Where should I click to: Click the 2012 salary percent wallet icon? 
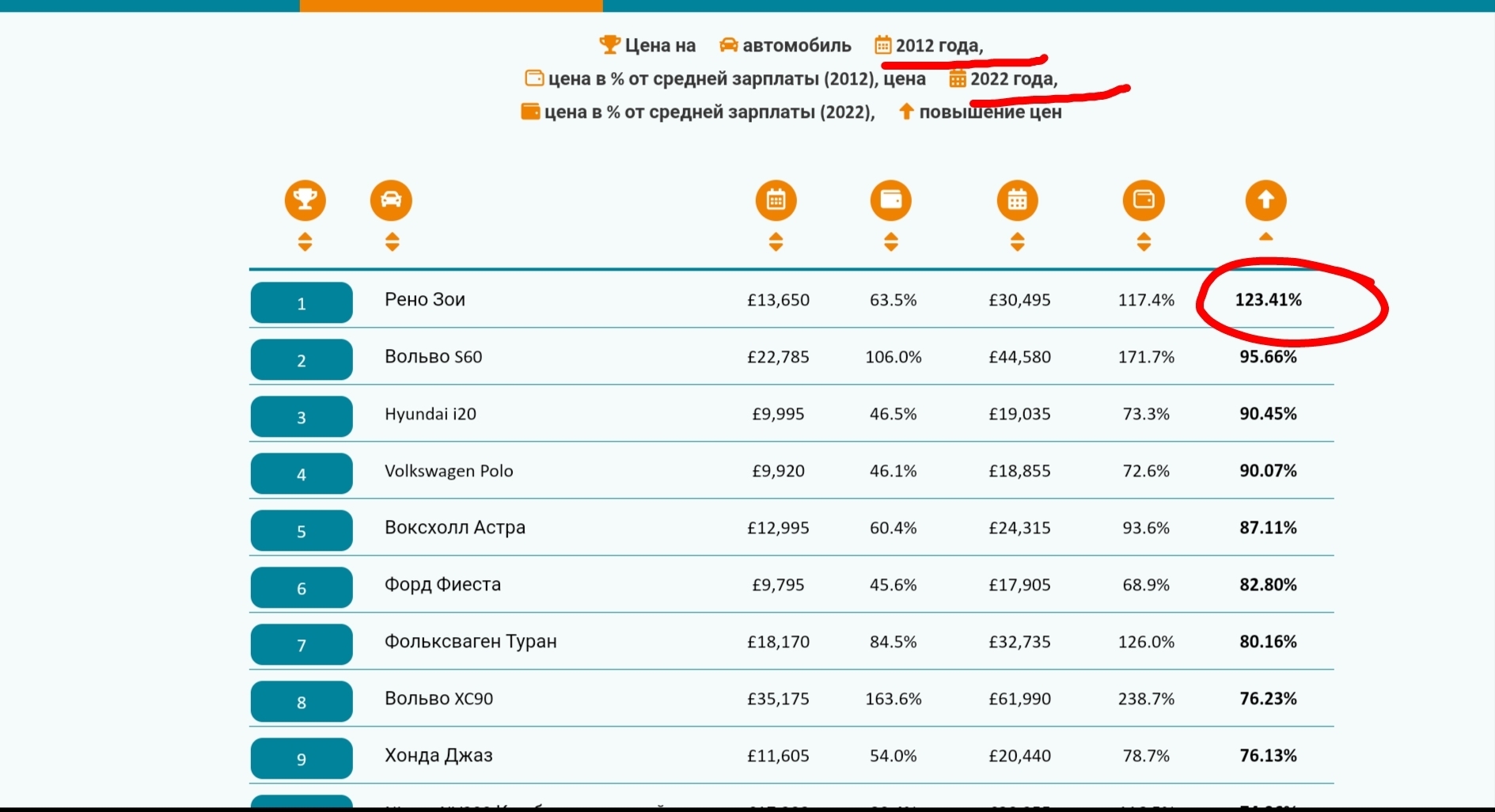(x=890, y=200)
